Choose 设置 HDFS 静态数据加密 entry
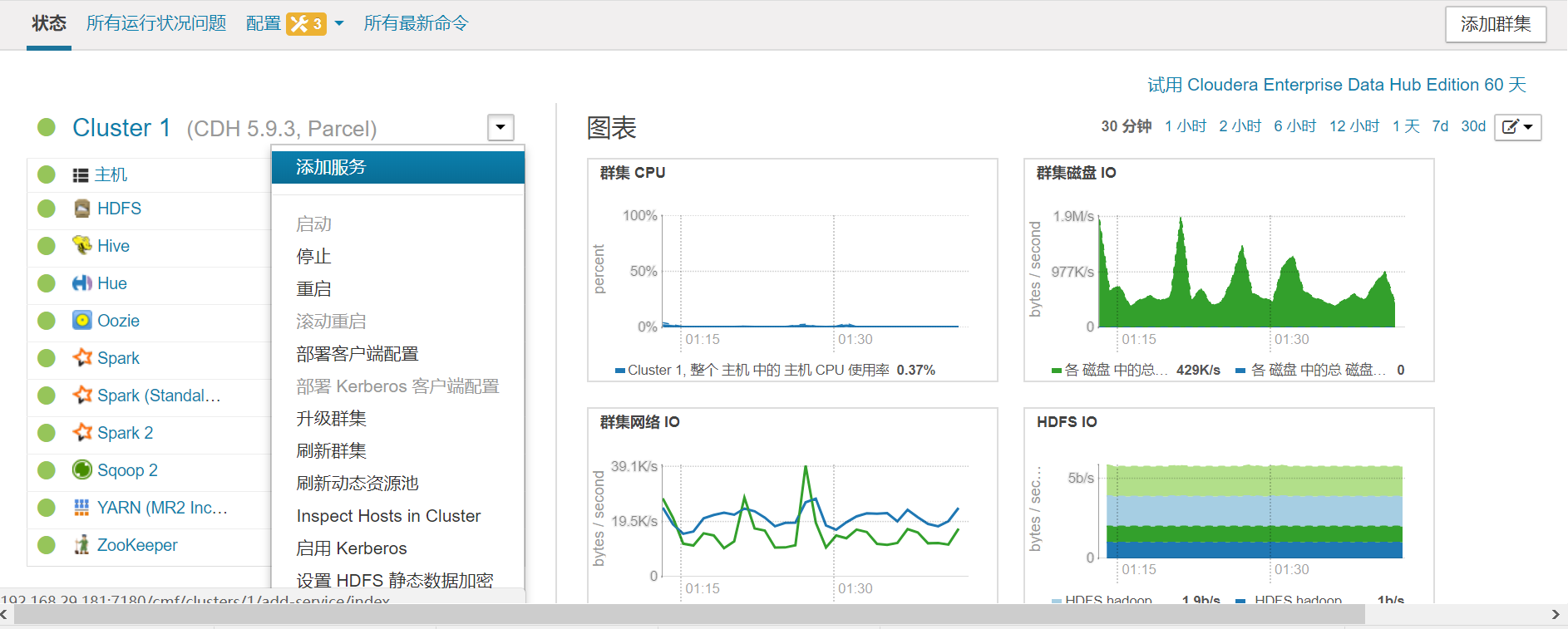Viewport: 1568px width, 629px height. (x=395, y=581)
